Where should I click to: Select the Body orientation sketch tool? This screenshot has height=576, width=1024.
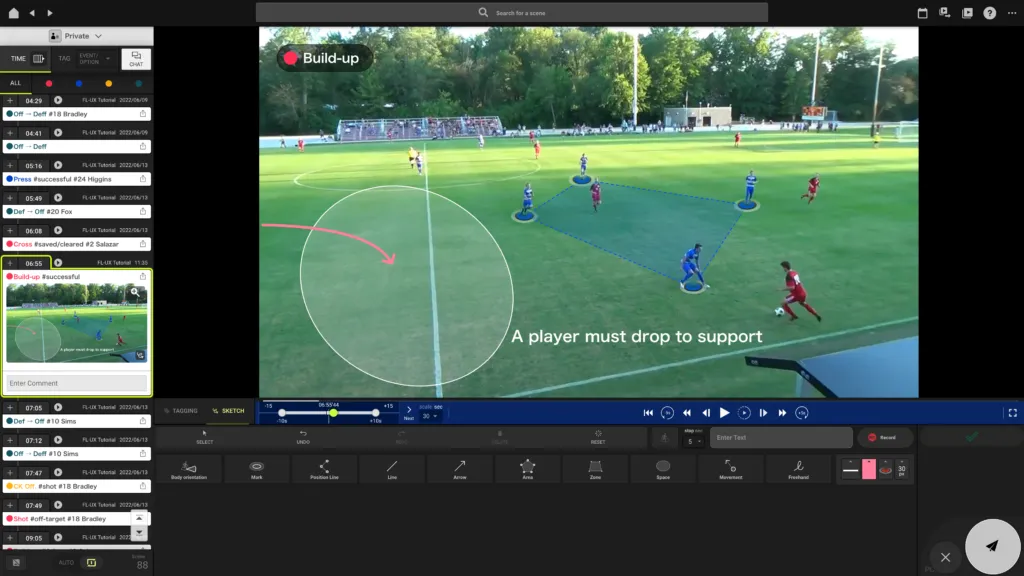(x=189, y=469)
